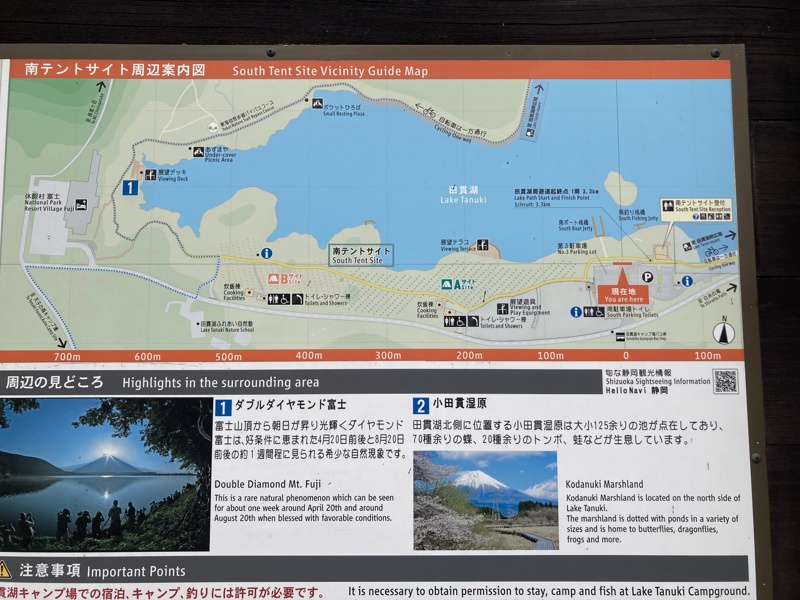The width and height of the screenshot is (800, 600).
Task: Click 'Lake Path Start and Finish Point' label
Action: pyautogui.click(x=552, y=198)
